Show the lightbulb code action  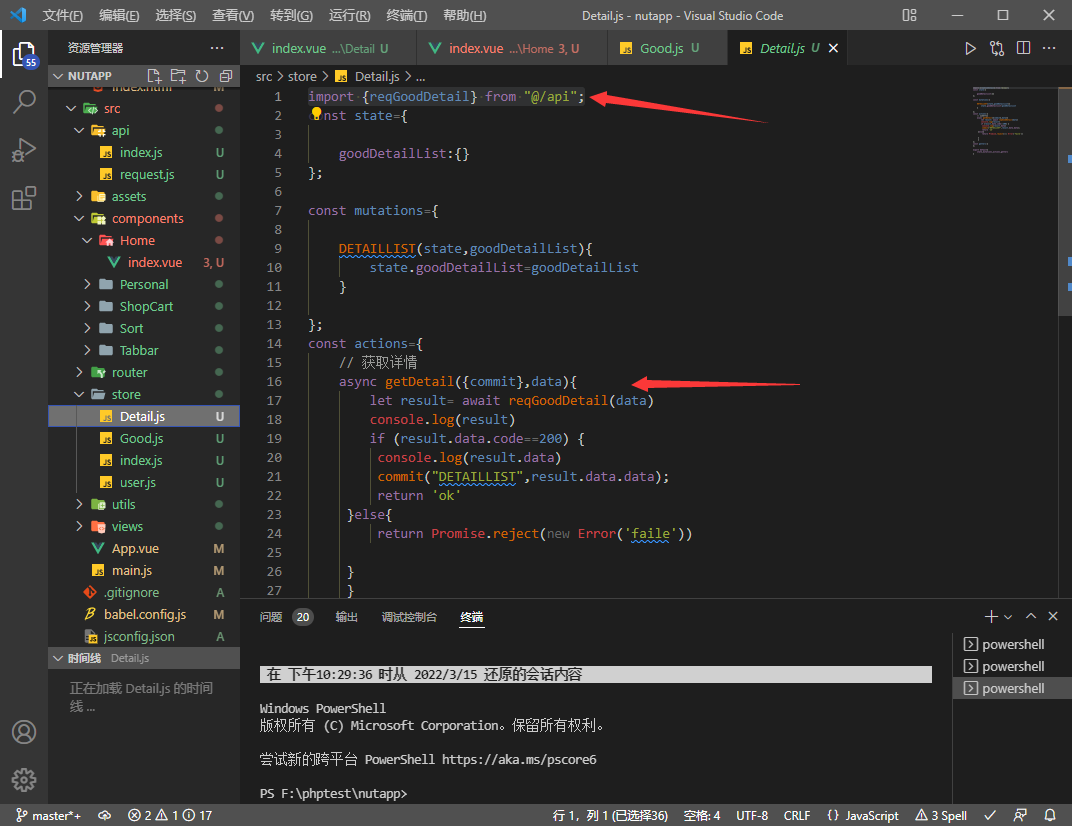click(x=317, y=113)
